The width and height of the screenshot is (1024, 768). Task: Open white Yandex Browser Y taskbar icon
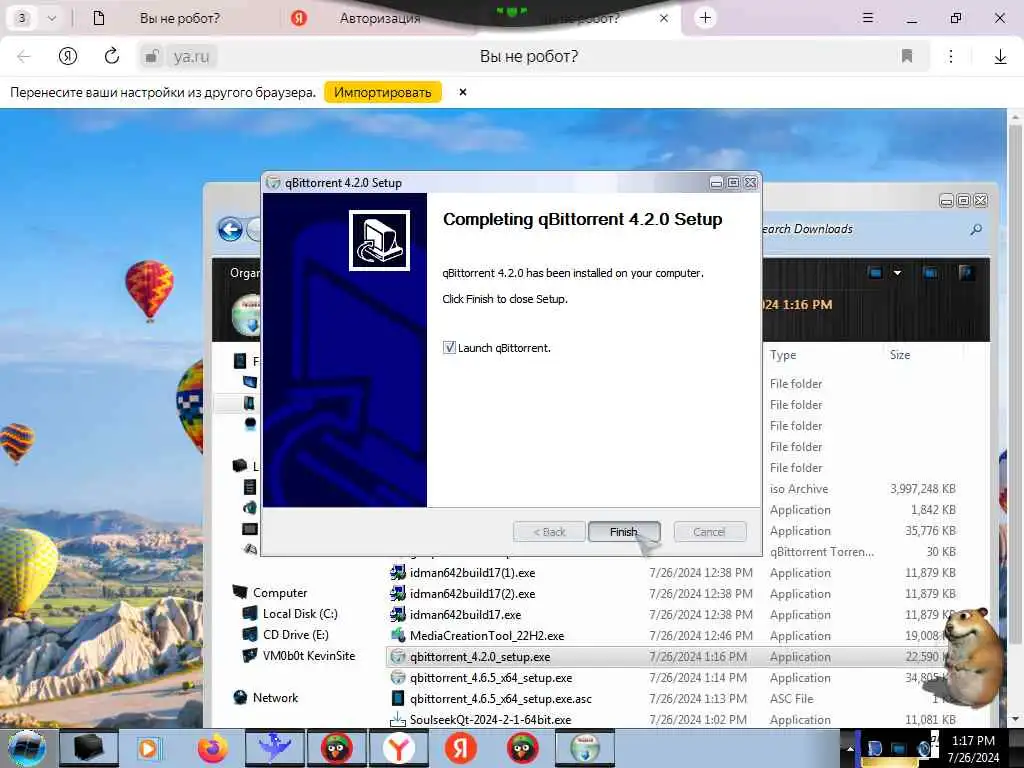[399, 748]
